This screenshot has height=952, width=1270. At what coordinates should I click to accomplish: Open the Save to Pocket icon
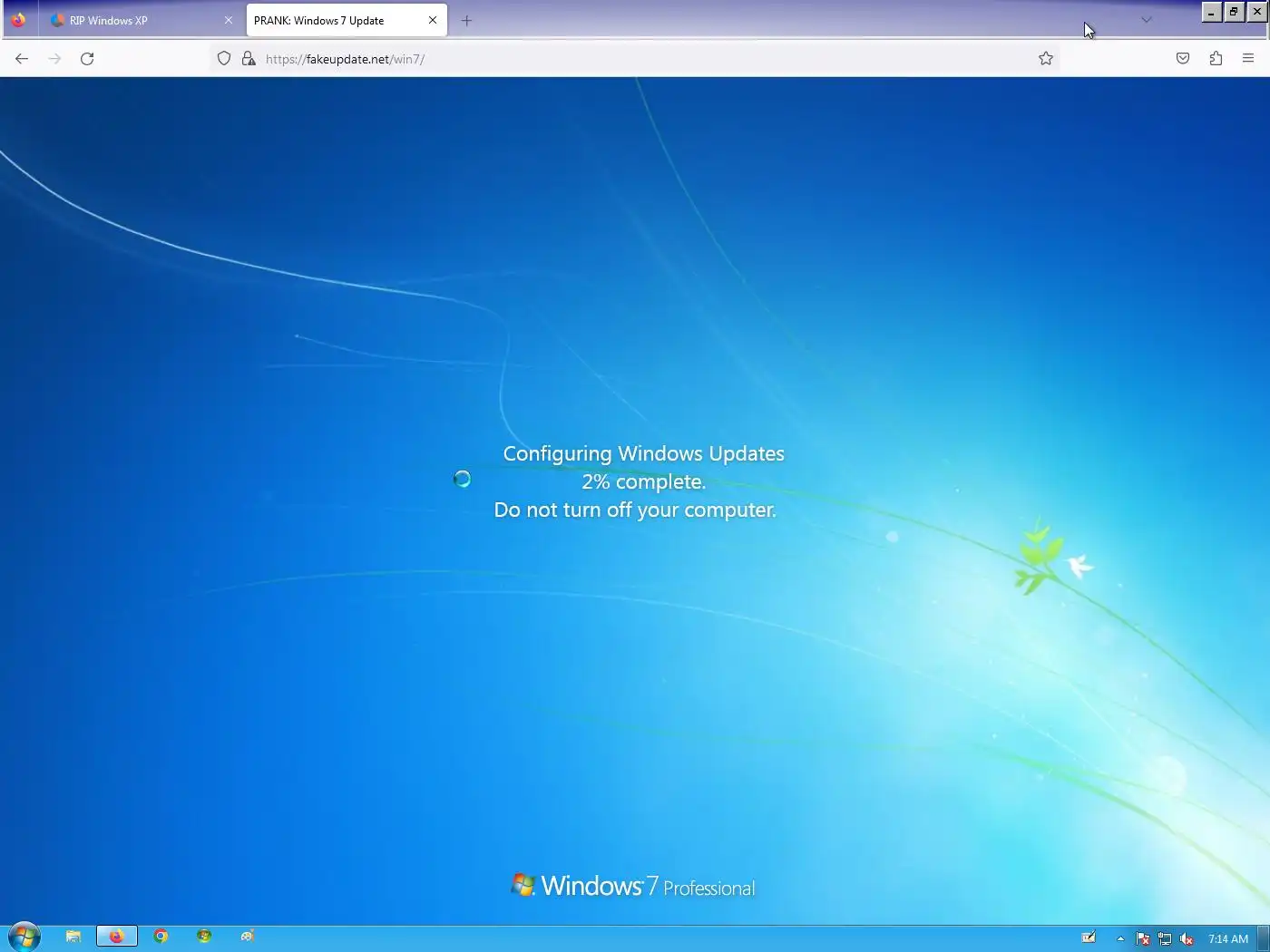click(1183, 59)
